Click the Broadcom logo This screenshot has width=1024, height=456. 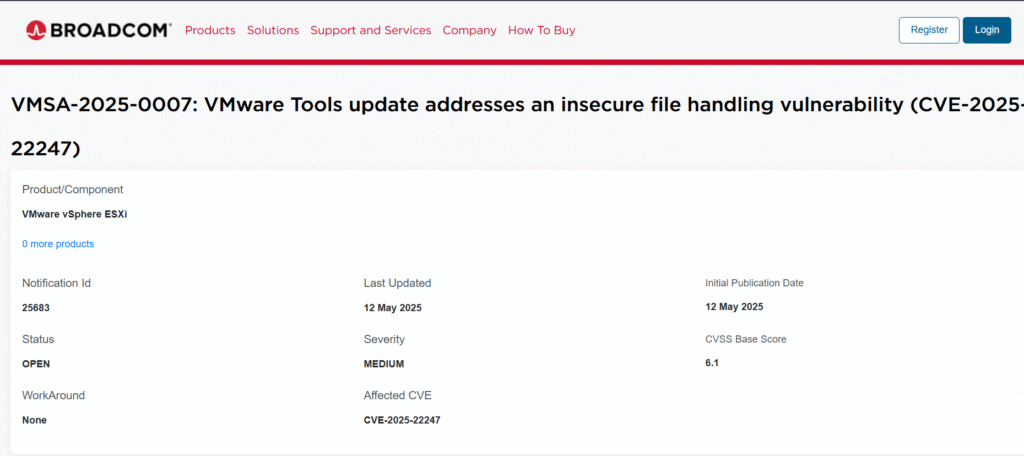pos(99,30)
